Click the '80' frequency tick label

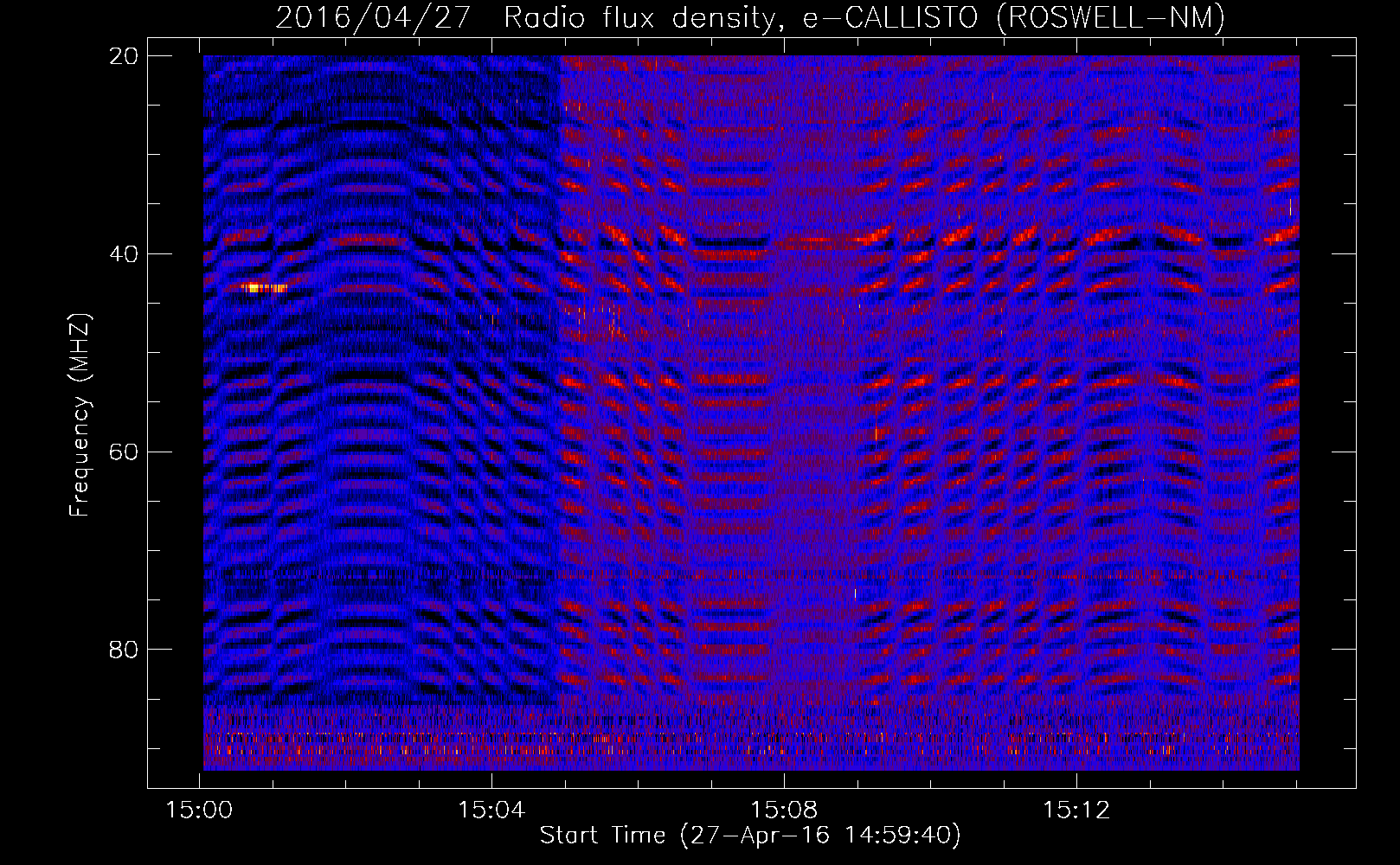point(124,650)
